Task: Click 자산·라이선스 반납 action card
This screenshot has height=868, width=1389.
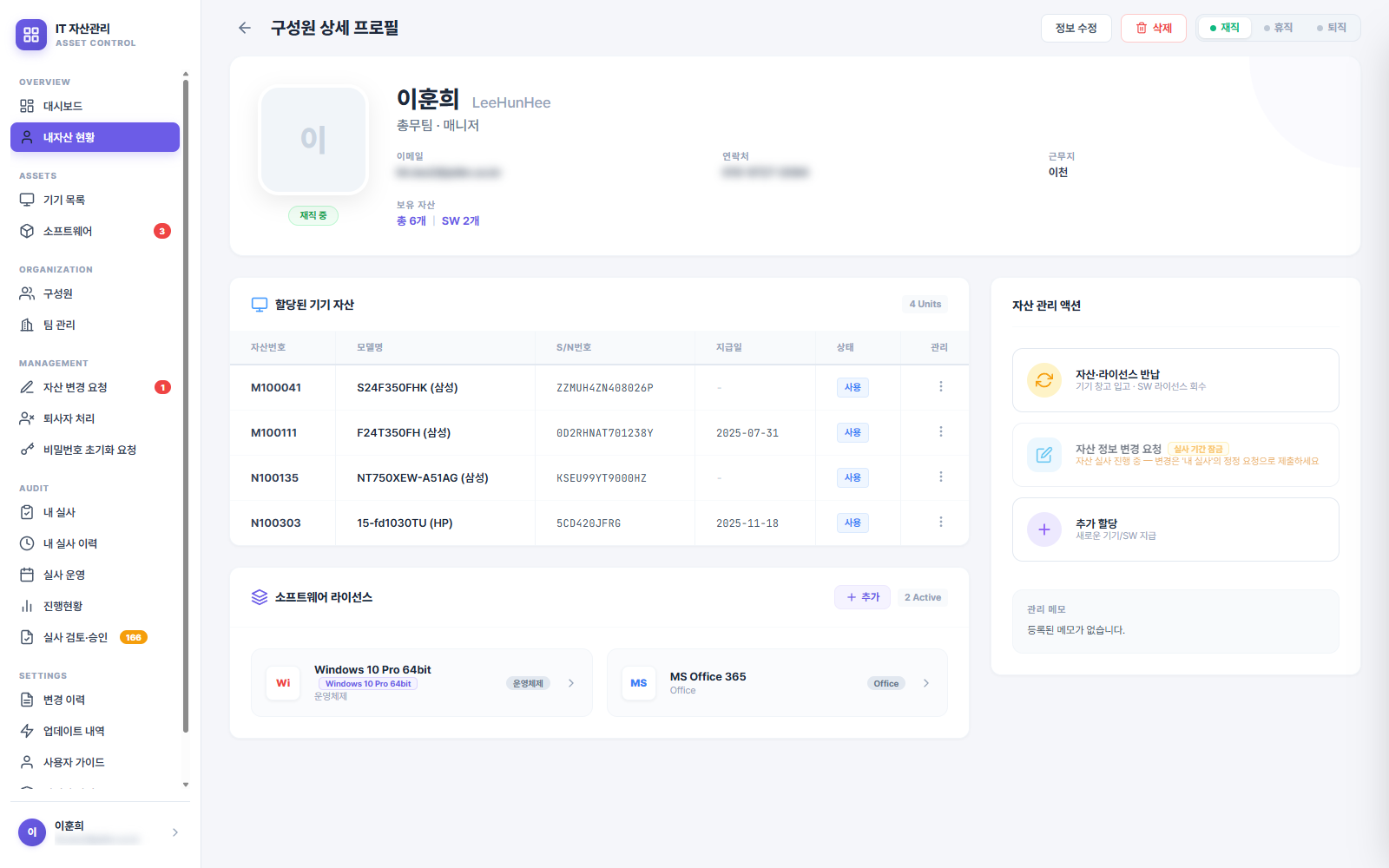Action: 1175,380
